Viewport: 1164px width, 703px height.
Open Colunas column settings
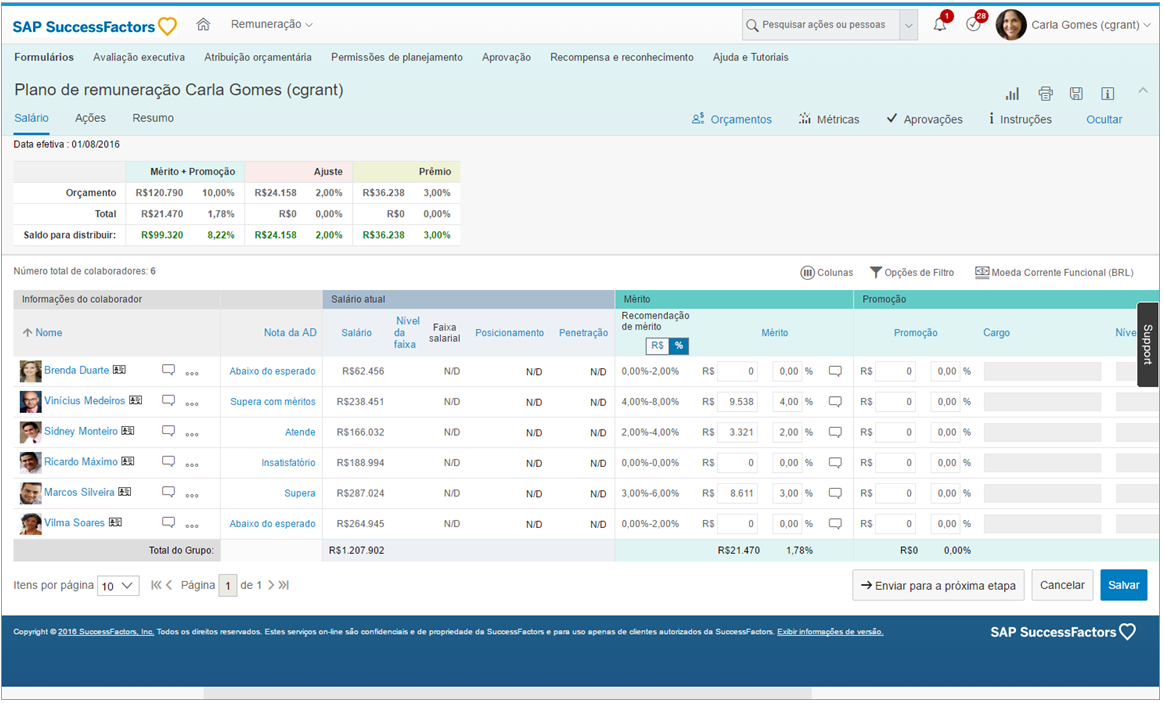point(826,272)
